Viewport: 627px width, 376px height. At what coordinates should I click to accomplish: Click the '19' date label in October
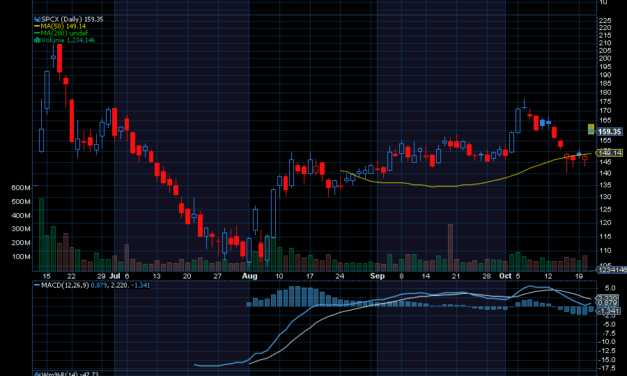(x=579, y=276)
